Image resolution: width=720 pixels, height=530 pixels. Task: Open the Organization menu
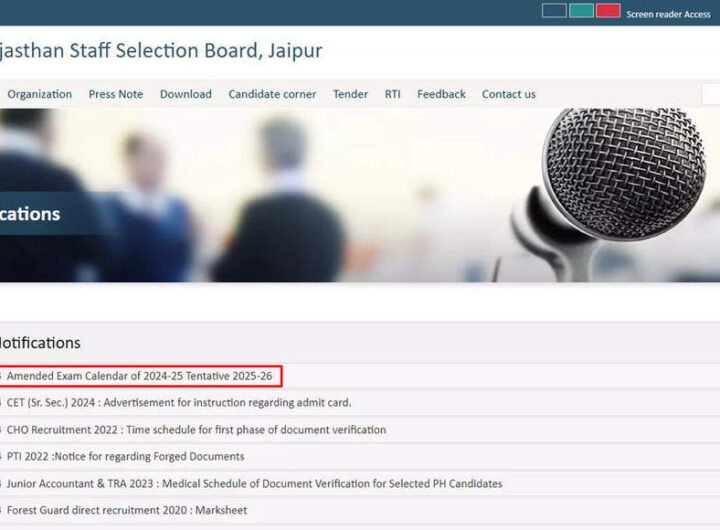click(x=40, y=94)
